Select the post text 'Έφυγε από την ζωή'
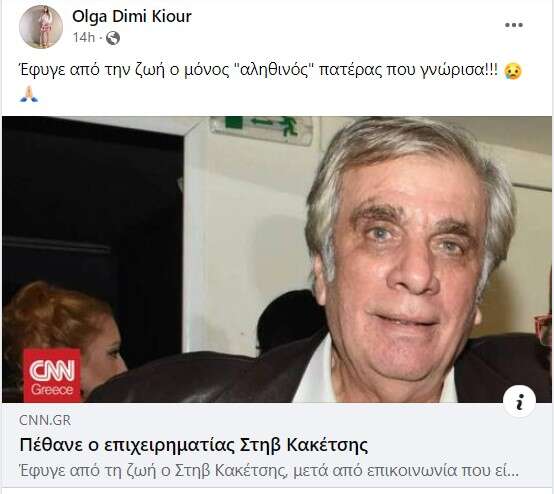Screen dimensions: 554x494 coord(91,71)
